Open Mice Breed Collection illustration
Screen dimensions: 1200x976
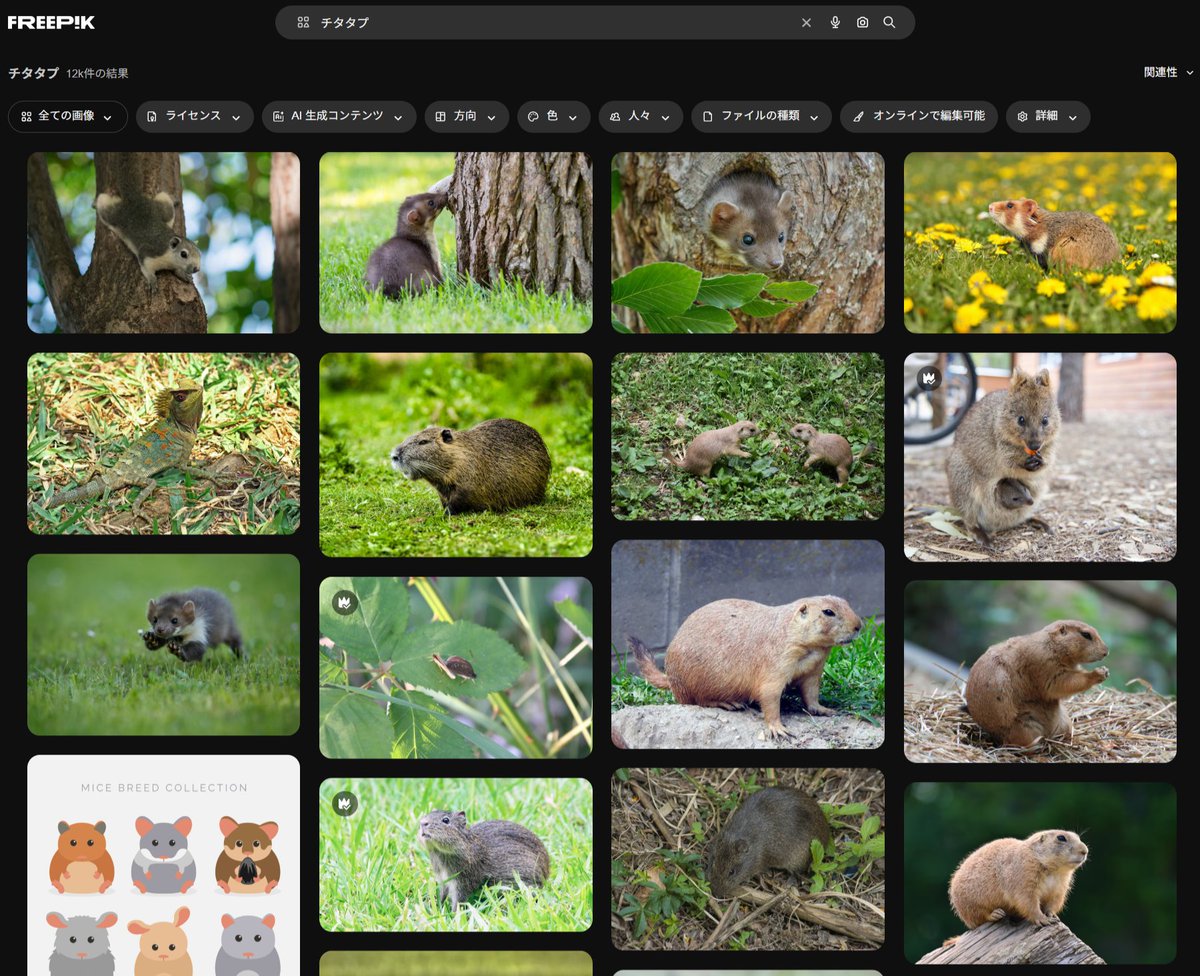(163, 865)
